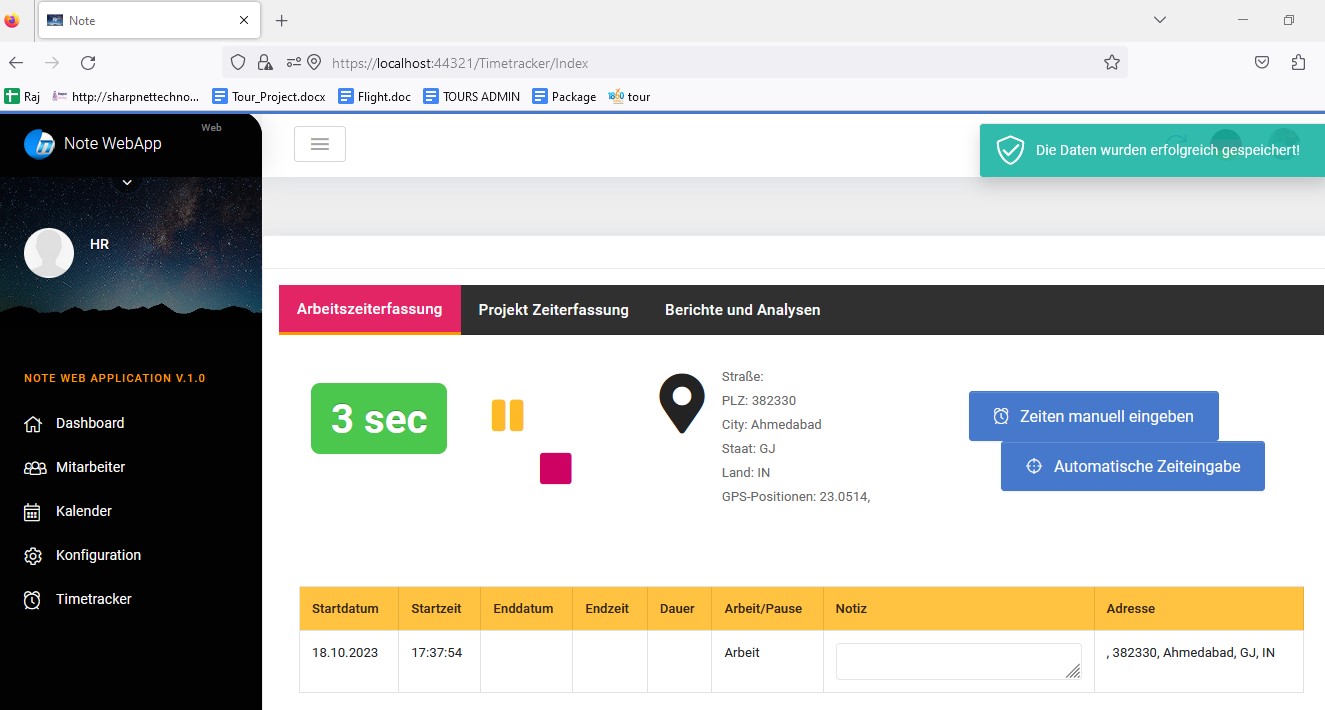Select the Arbeitszeiterfassung tab
The height and width of the screenshot is (710, 1325).
370,309
